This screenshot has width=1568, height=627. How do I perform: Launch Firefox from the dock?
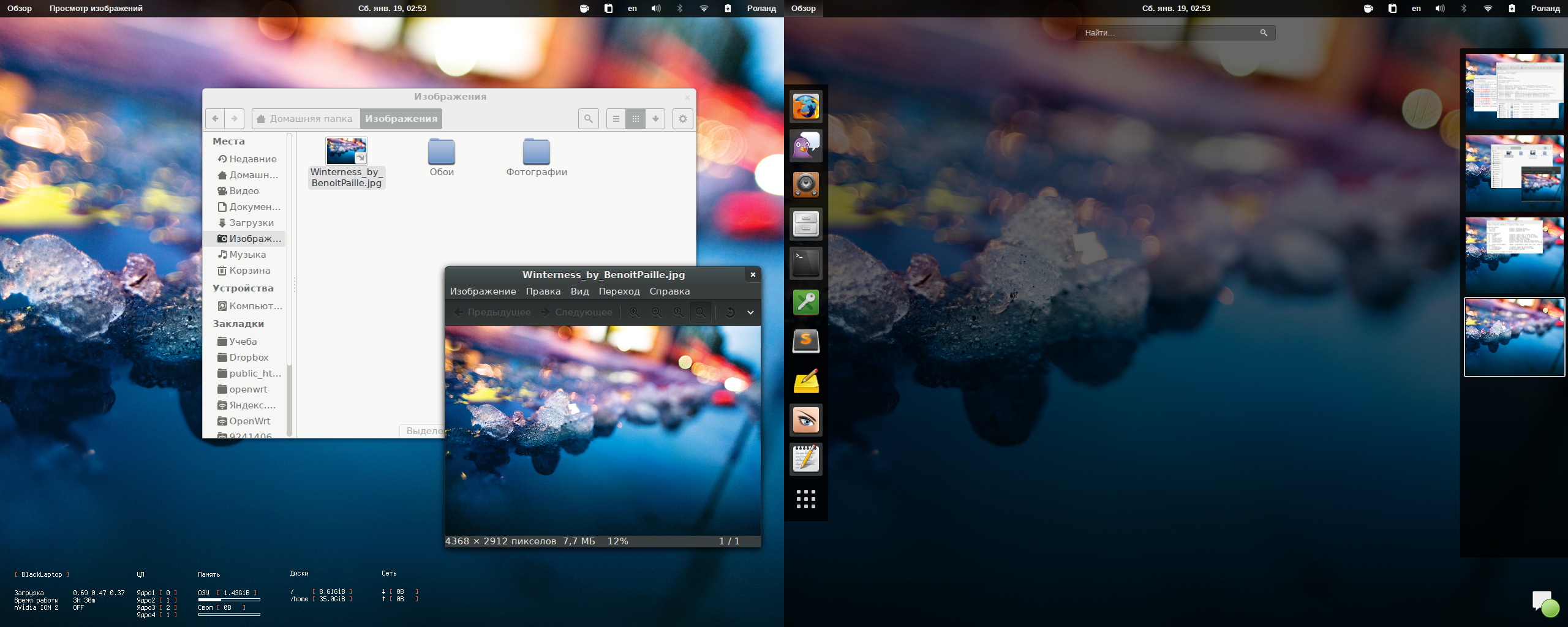pyautogui.click(x=806, y=107)
